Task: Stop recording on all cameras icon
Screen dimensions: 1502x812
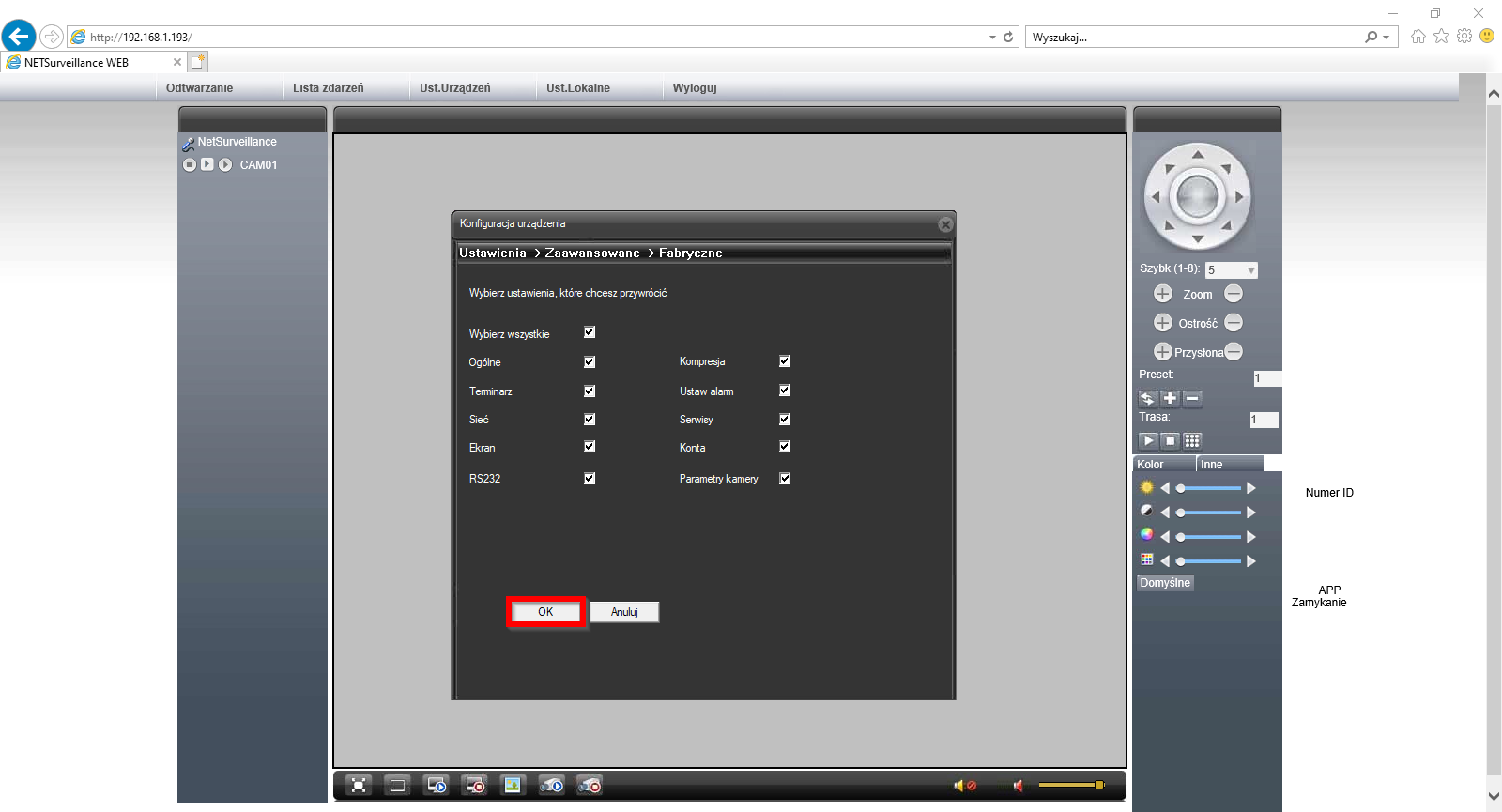Action: 589,786
